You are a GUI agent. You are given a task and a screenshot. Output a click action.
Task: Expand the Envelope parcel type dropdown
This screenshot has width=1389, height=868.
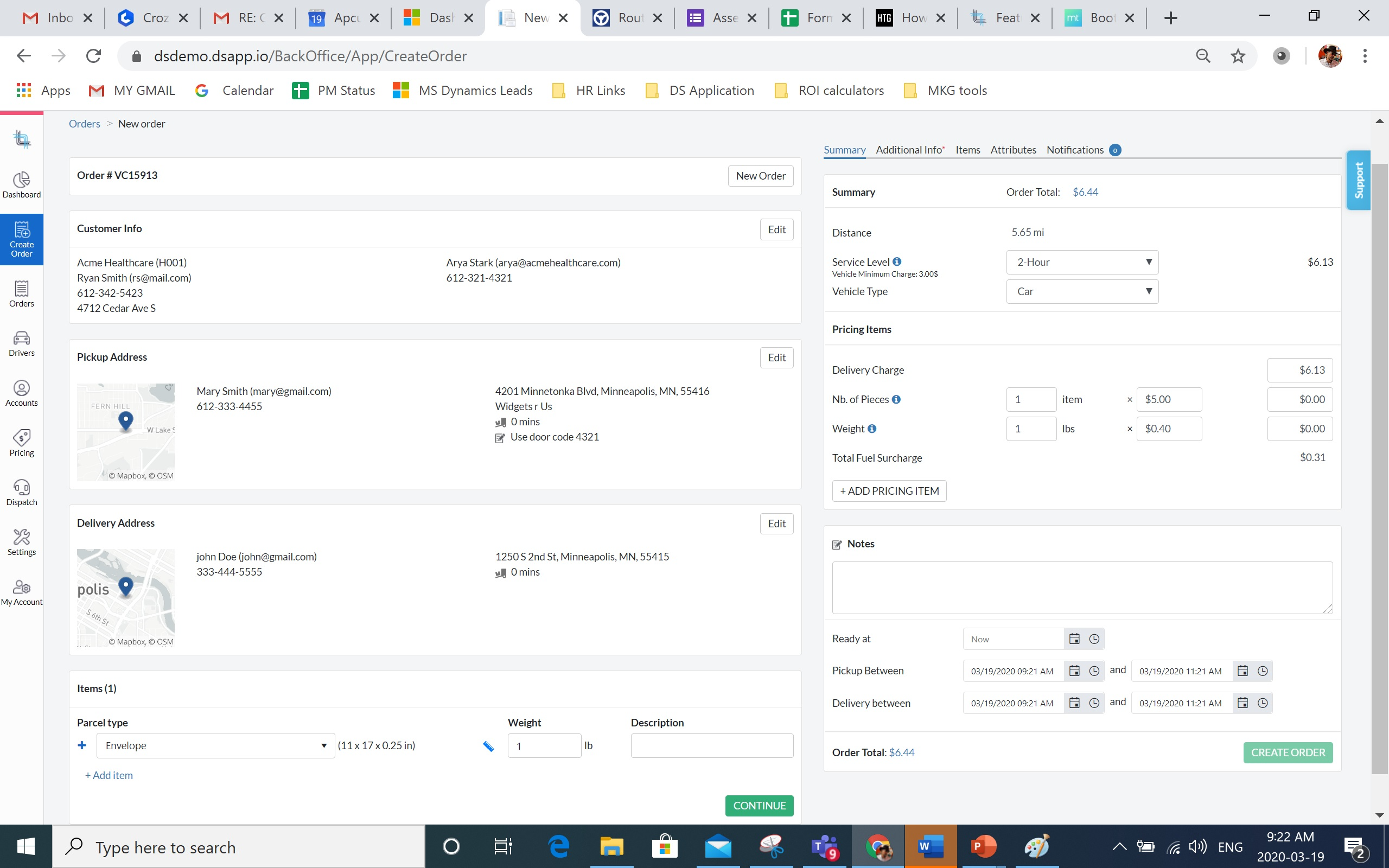(x=215, y=746)
